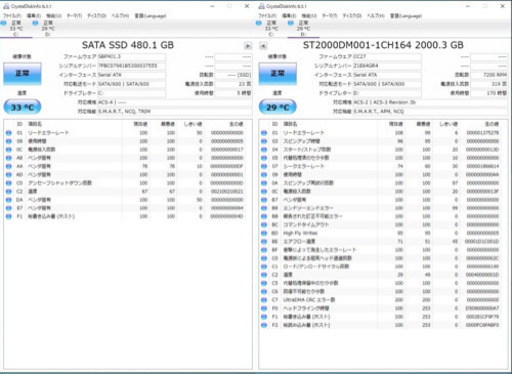Click status circle for High Fly Writes row
Screen dimensions: 512x374
pos(264,233)
